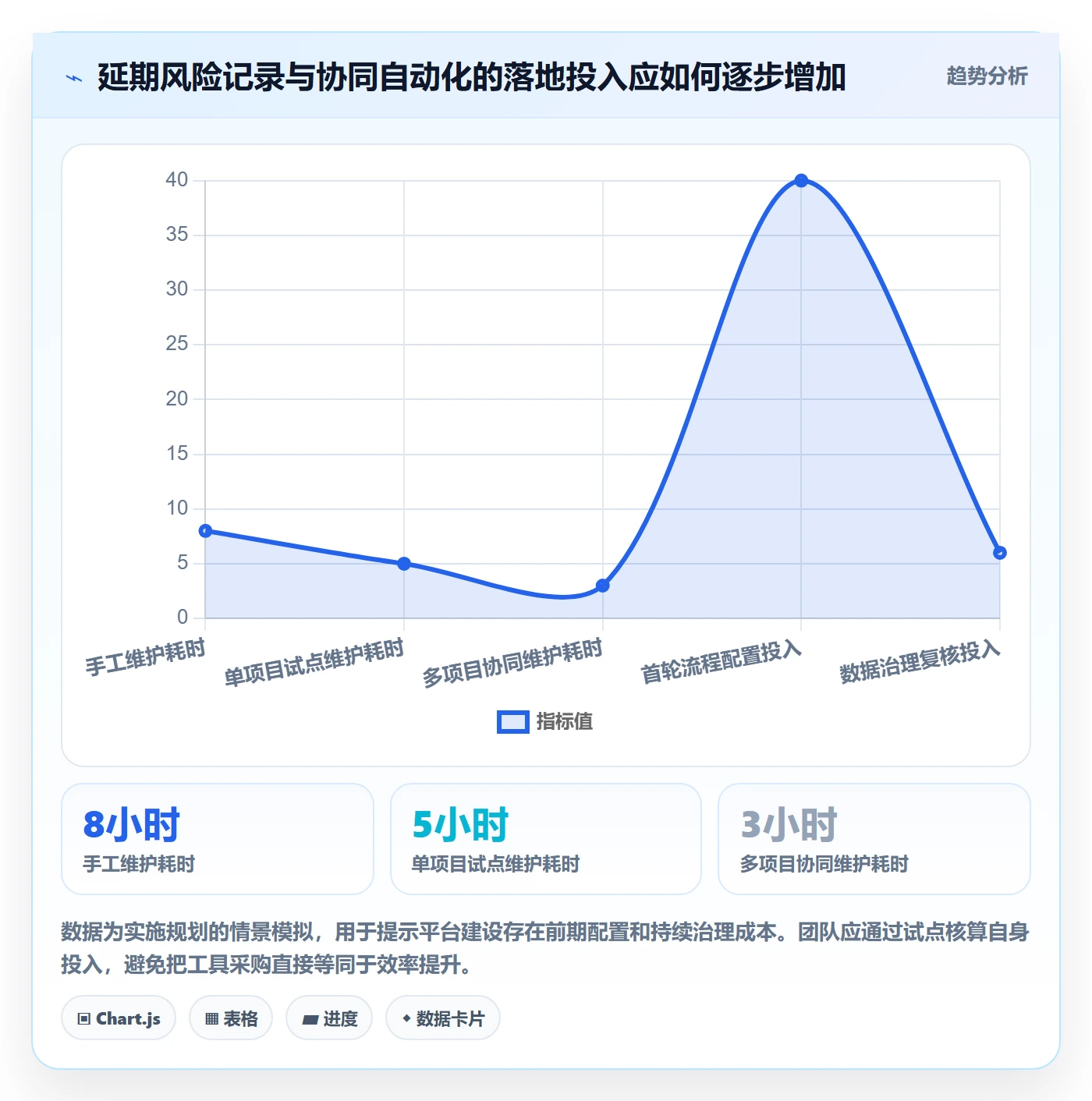This screenshot has height=1101, width=1092.
Task: Click the 首轮流程配置投入 x-axis label
Action: 721,661
